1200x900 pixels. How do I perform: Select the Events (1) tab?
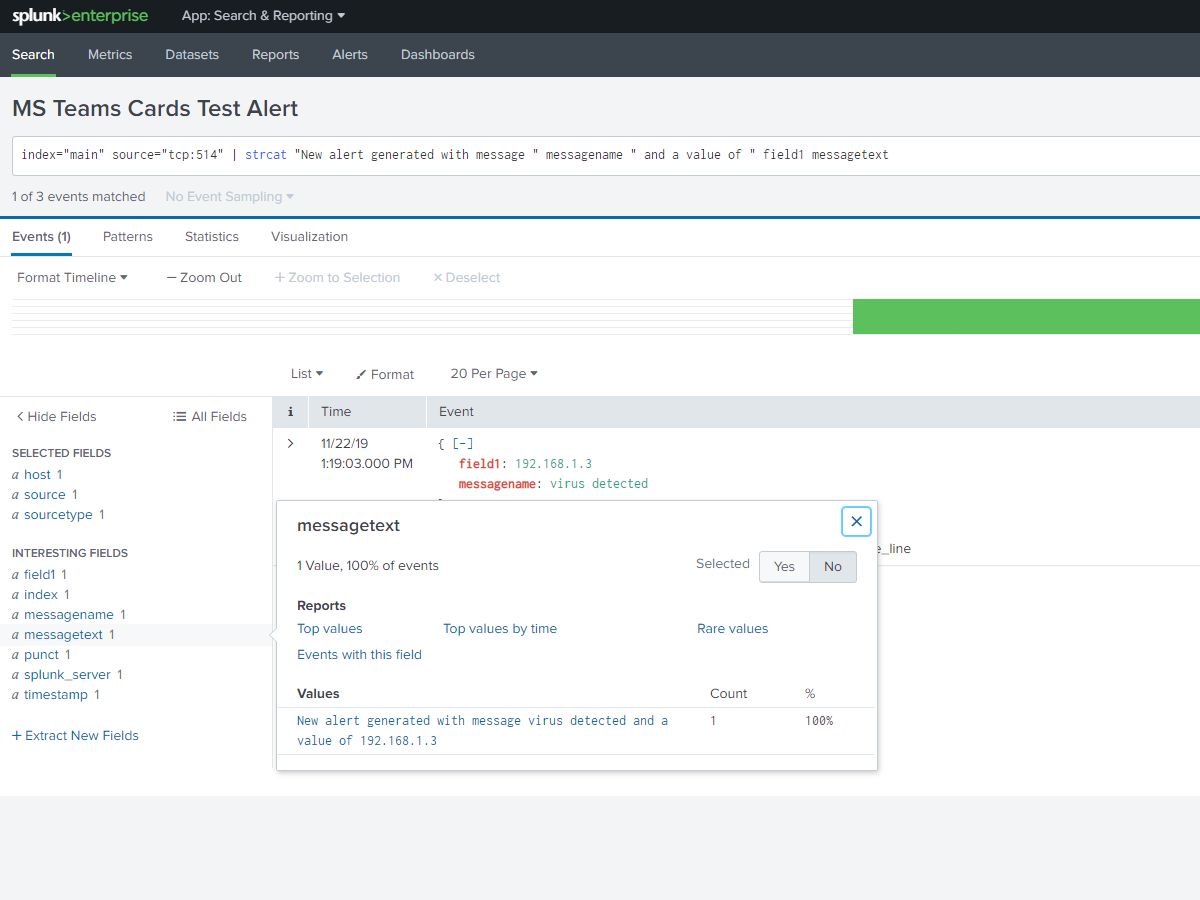click(41, 237)
